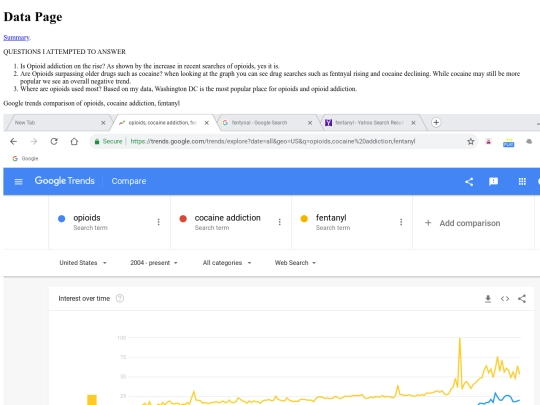Open the Google apps grid icon

pyautogui.click(x=522, y=181)
